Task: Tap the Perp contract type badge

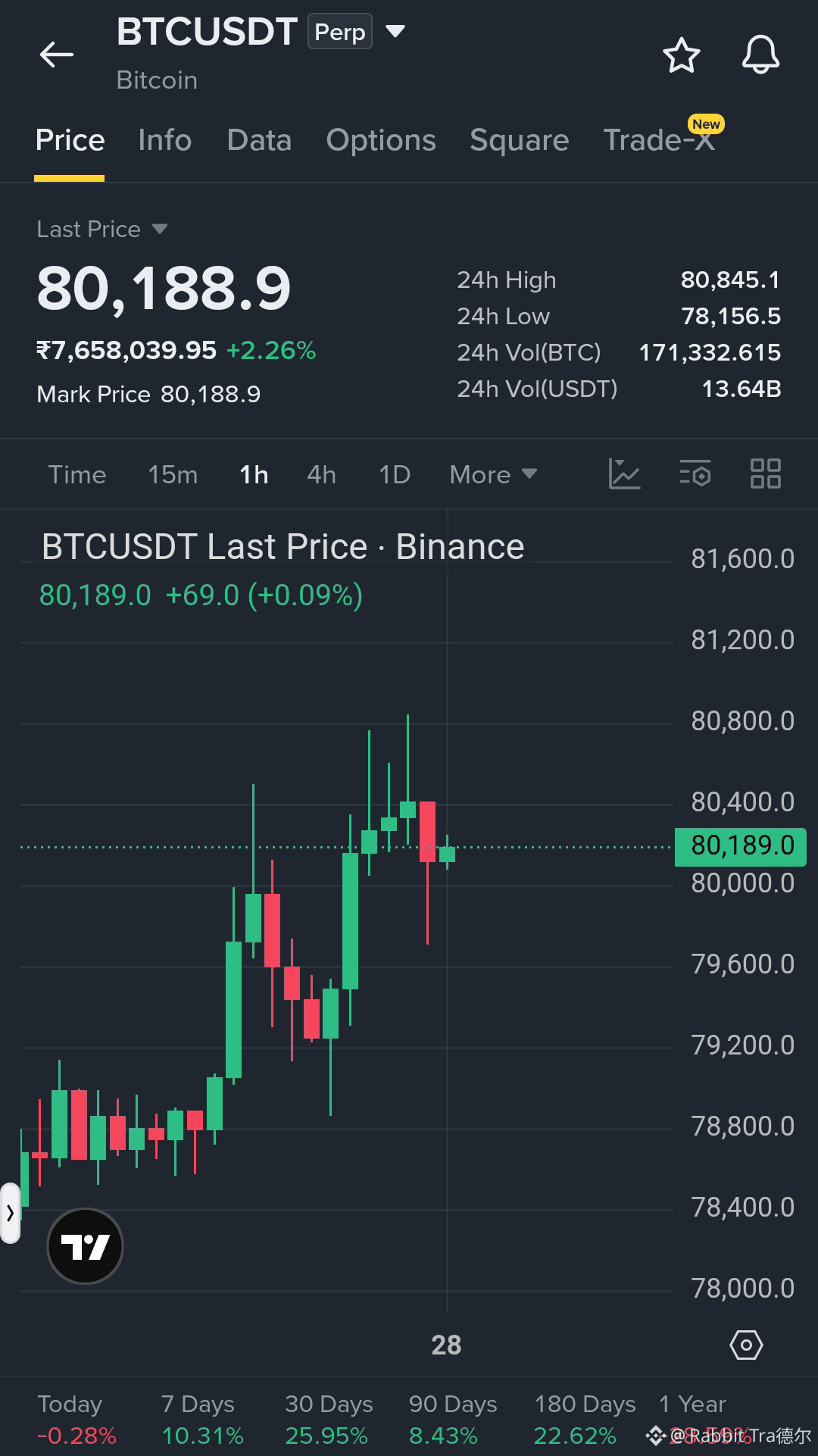Action: (x=340, y=32)
